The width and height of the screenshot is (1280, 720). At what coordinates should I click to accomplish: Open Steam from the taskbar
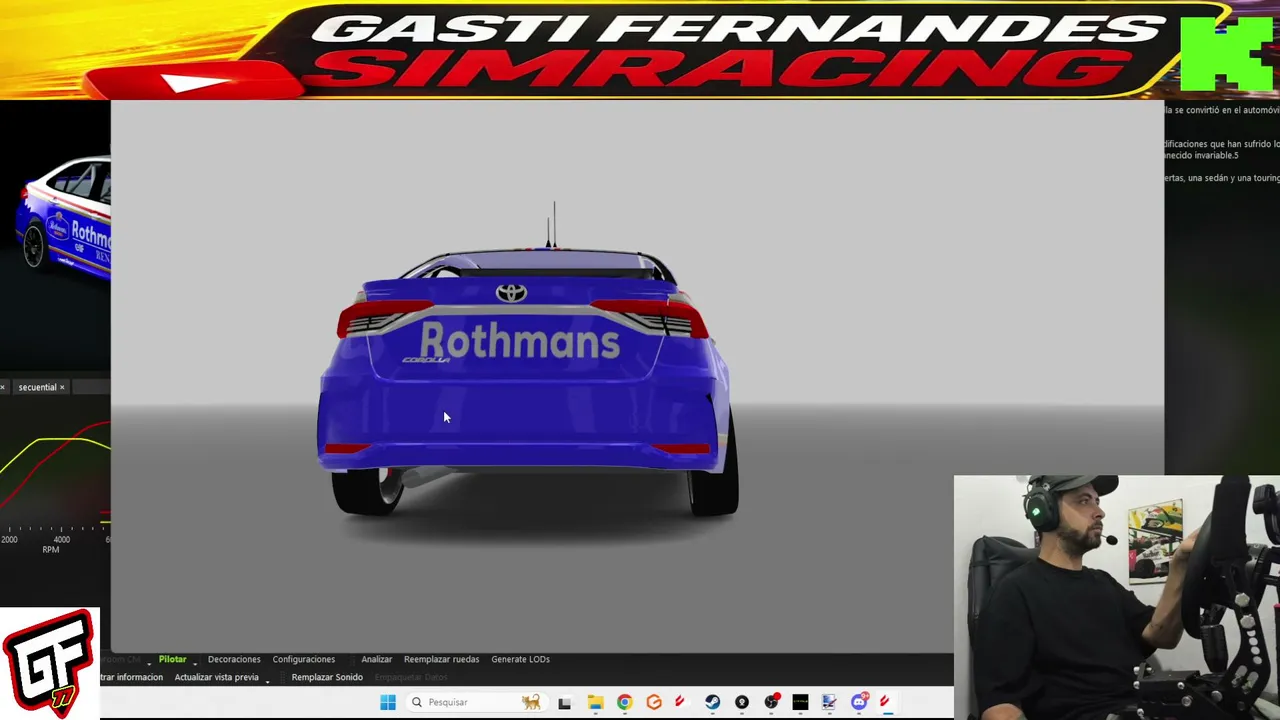coord(712,702)
